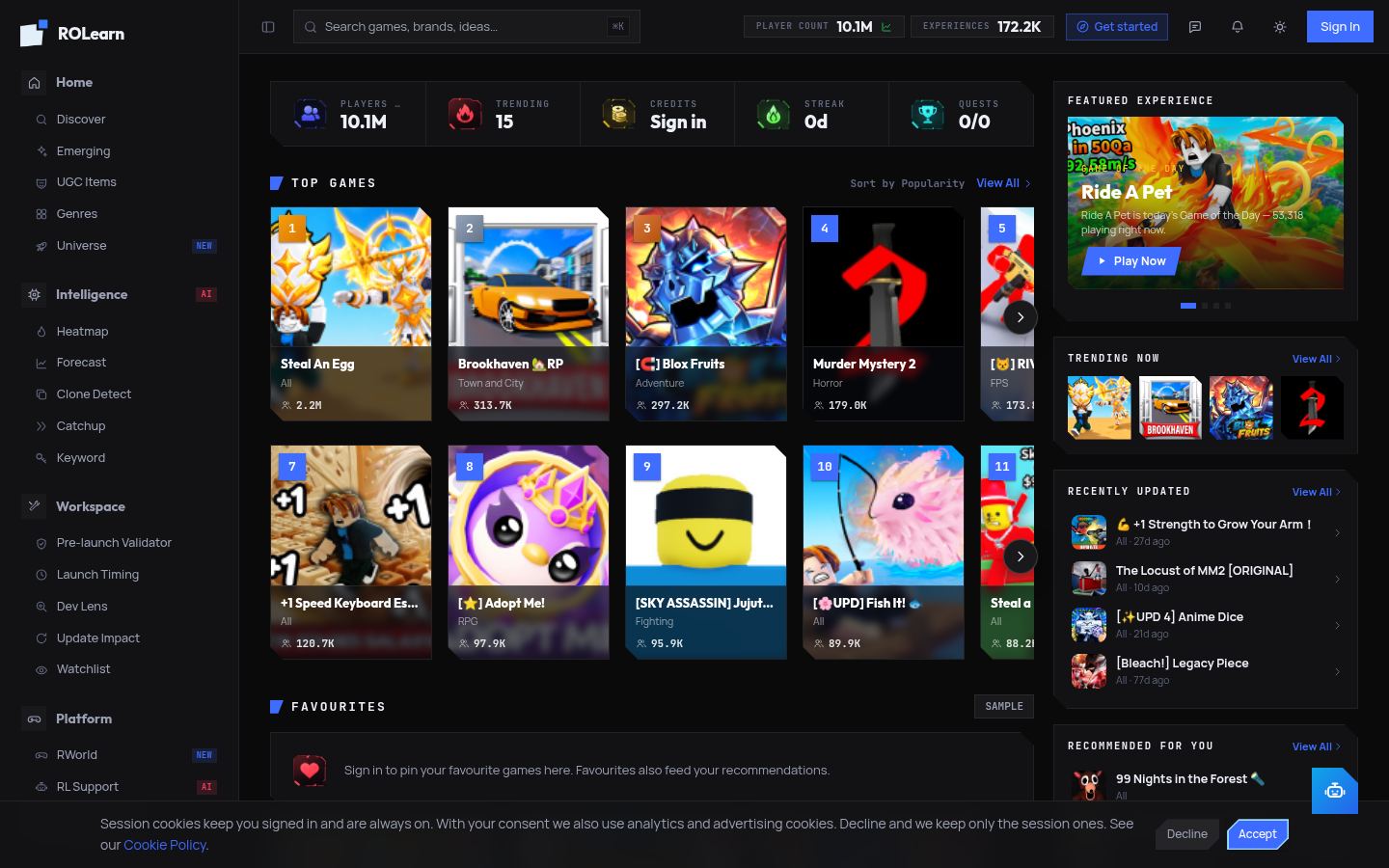The height and width of the screenshot is (868, 1389).
Task: Open the Steal An Egg game card
Action: point(351,314)
